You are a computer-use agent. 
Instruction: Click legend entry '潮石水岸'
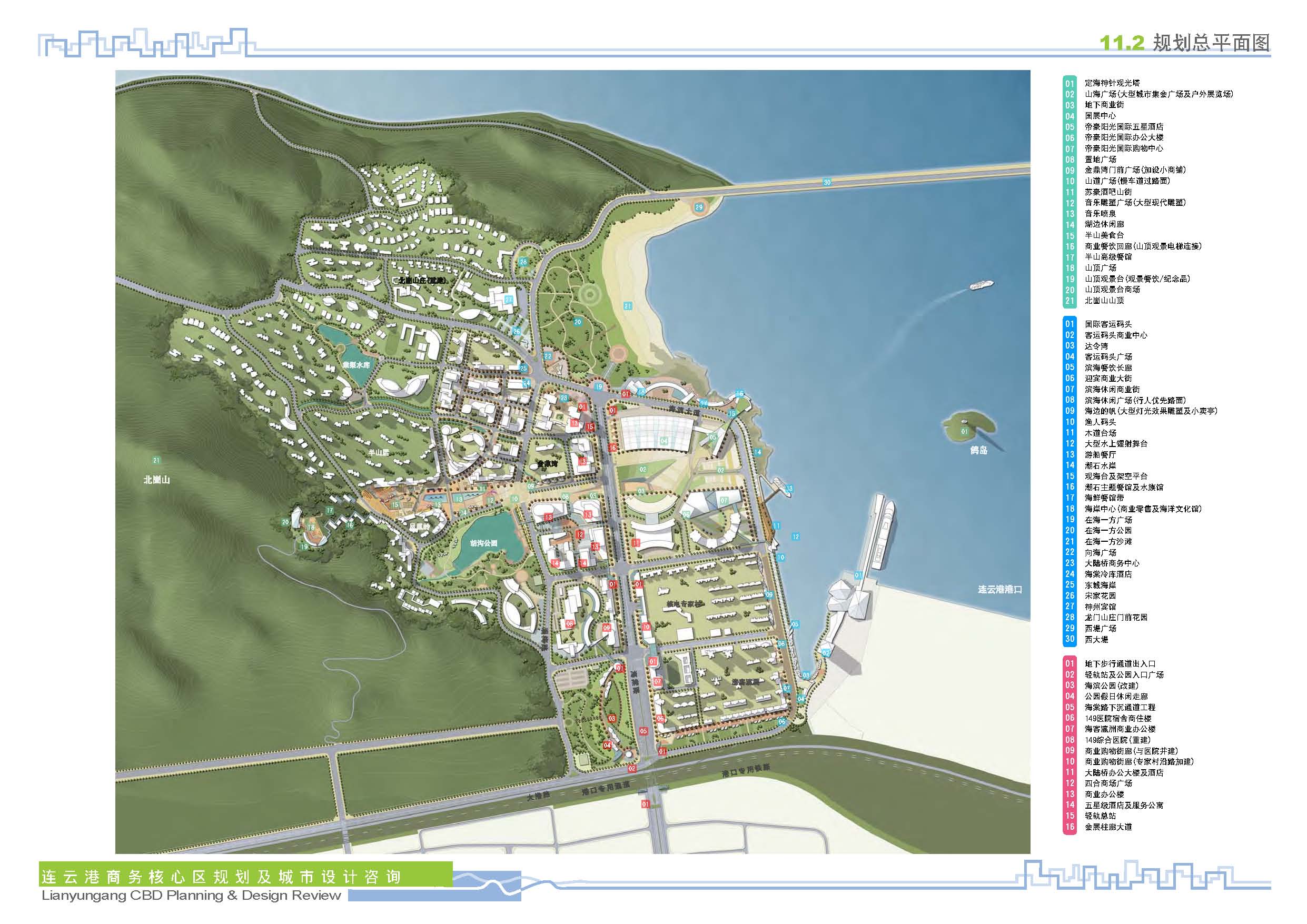coord(1100,465)
